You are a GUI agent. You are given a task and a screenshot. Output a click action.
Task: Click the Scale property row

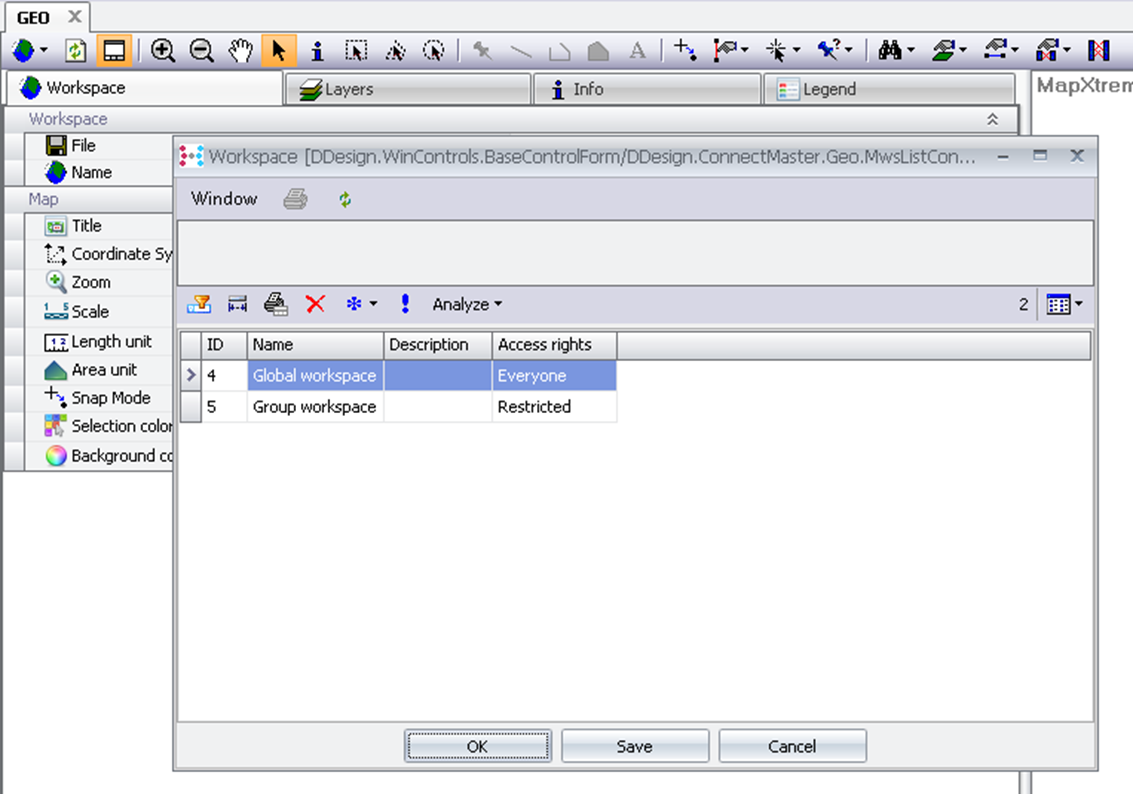[98, 311]
